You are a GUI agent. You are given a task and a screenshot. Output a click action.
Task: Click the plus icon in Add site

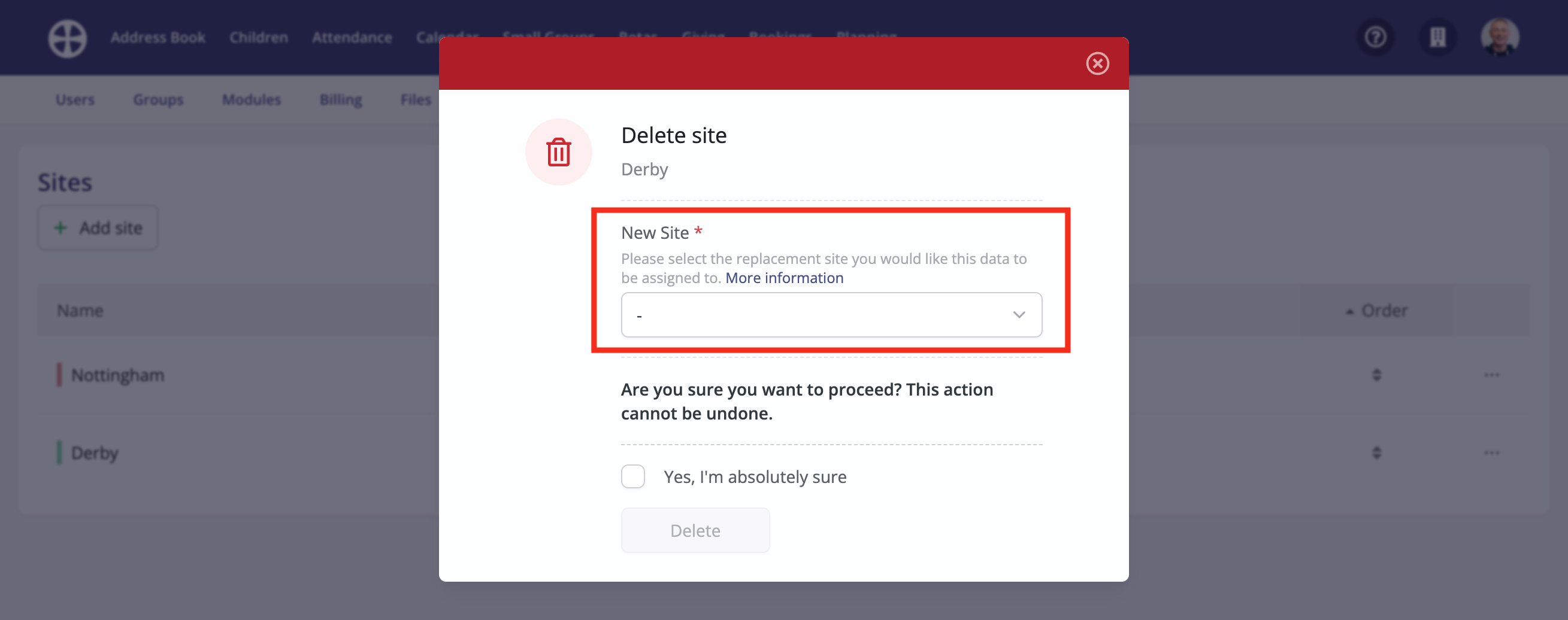[x=60, y=227]
